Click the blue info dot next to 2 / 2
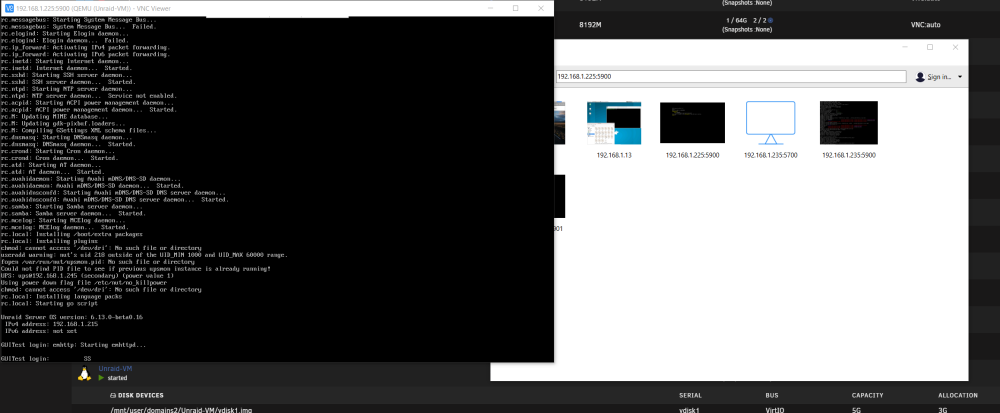 (770, 21)
